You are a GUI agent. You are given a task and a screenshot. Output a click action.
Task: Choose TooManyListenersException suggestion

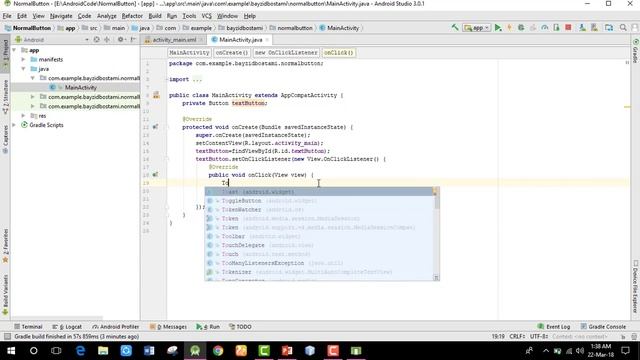click(320, 263)
